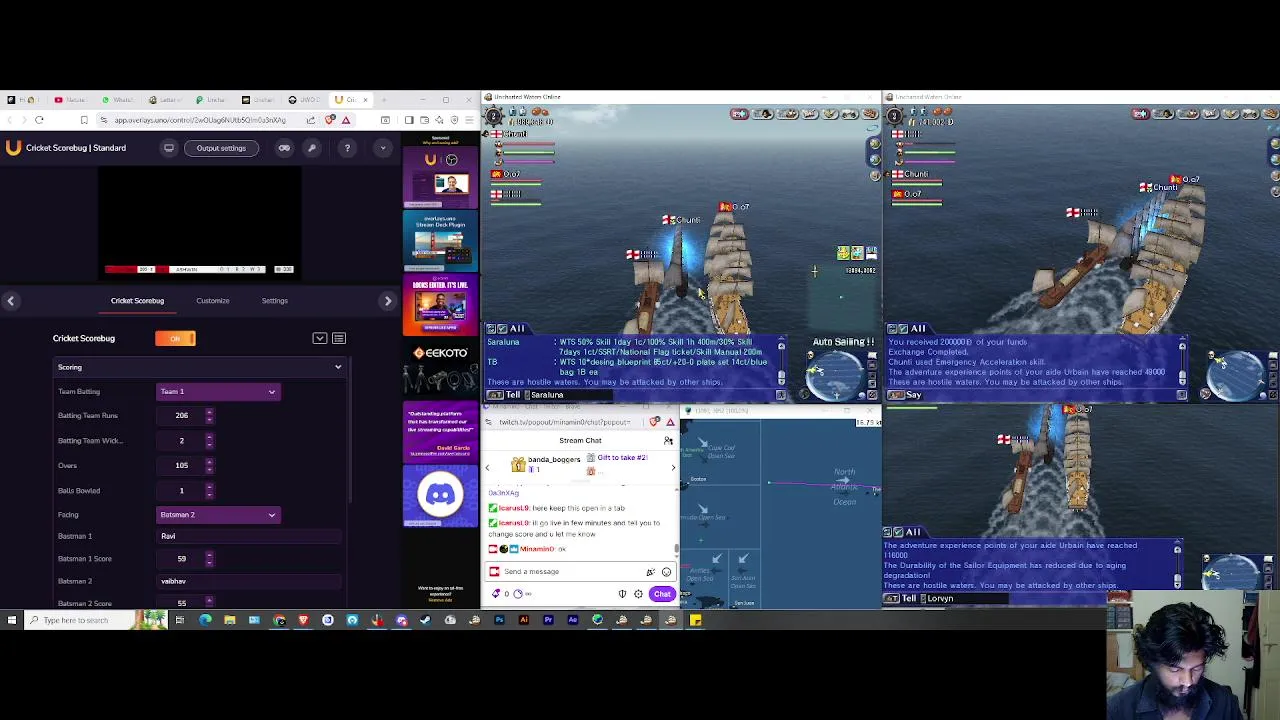This screenshot has height=720, width=1280.
Task: Open the Stream Deck Plugin ad banner
Action: pos(440,241)
